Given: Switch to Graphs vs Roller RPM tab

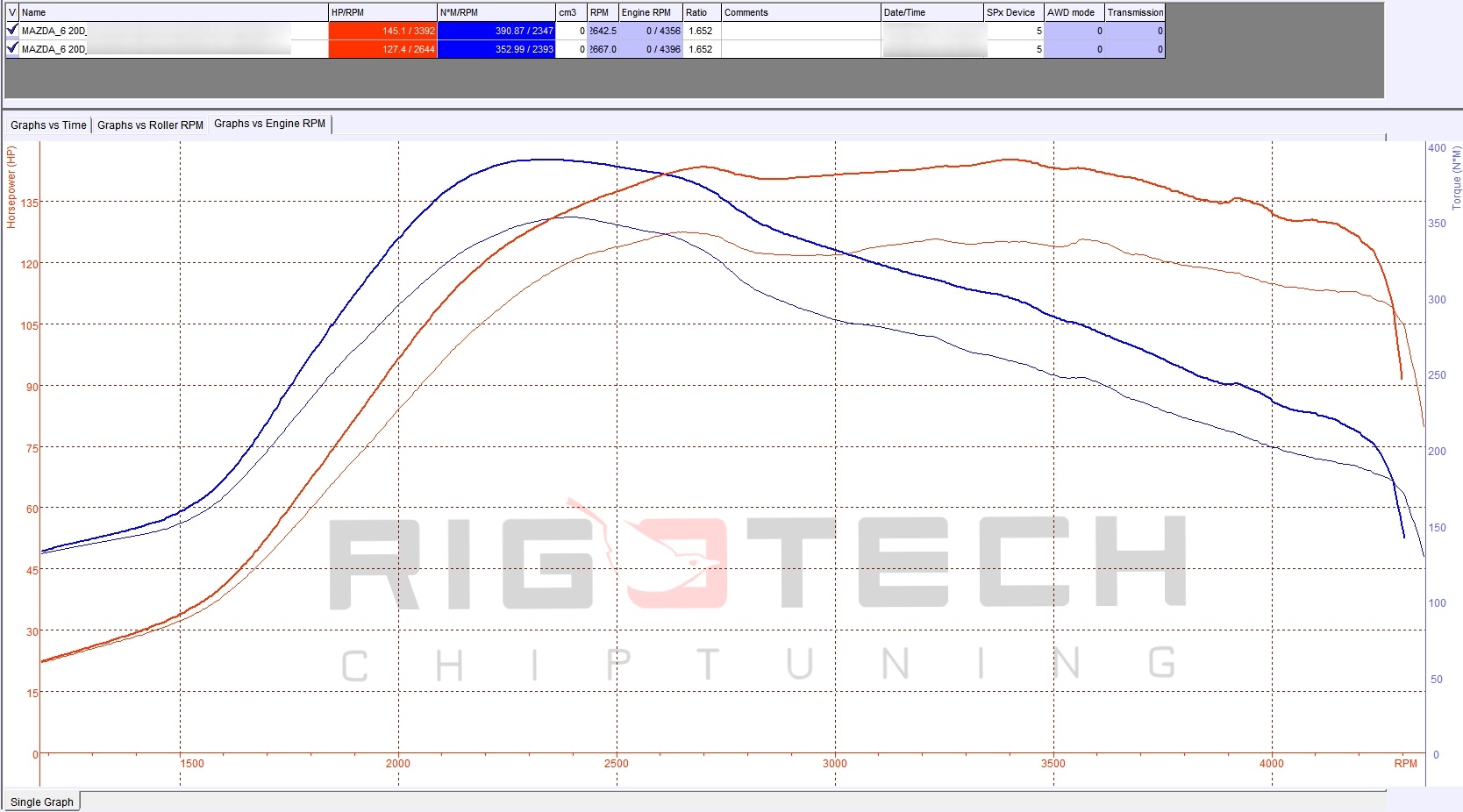Looking at the screenshot, I should [x=150, y=125].
